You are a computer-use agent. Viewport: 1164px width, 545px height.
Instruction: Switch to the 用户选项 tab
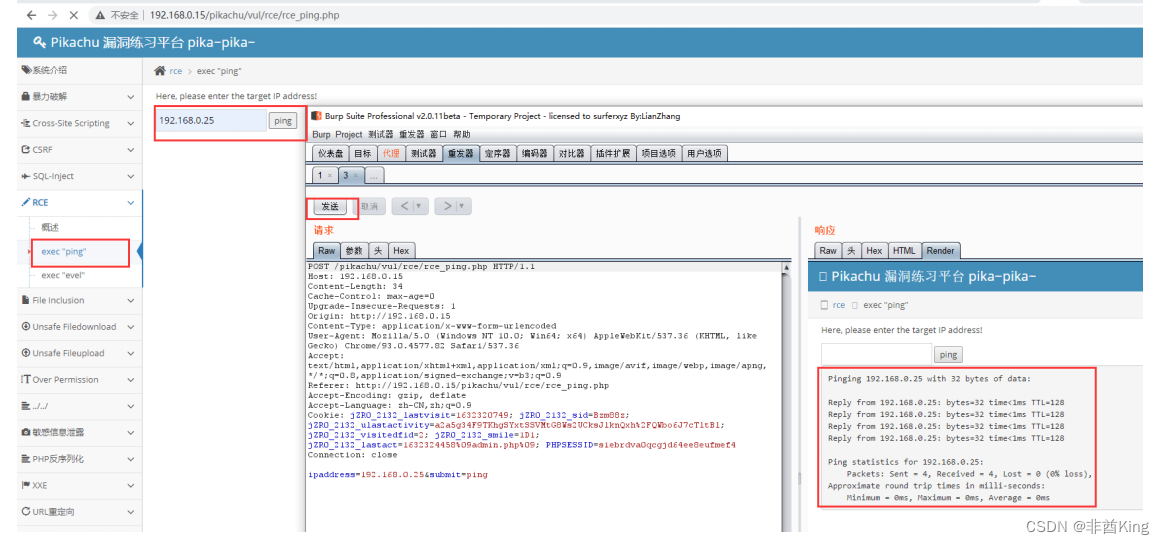point(704,154)
